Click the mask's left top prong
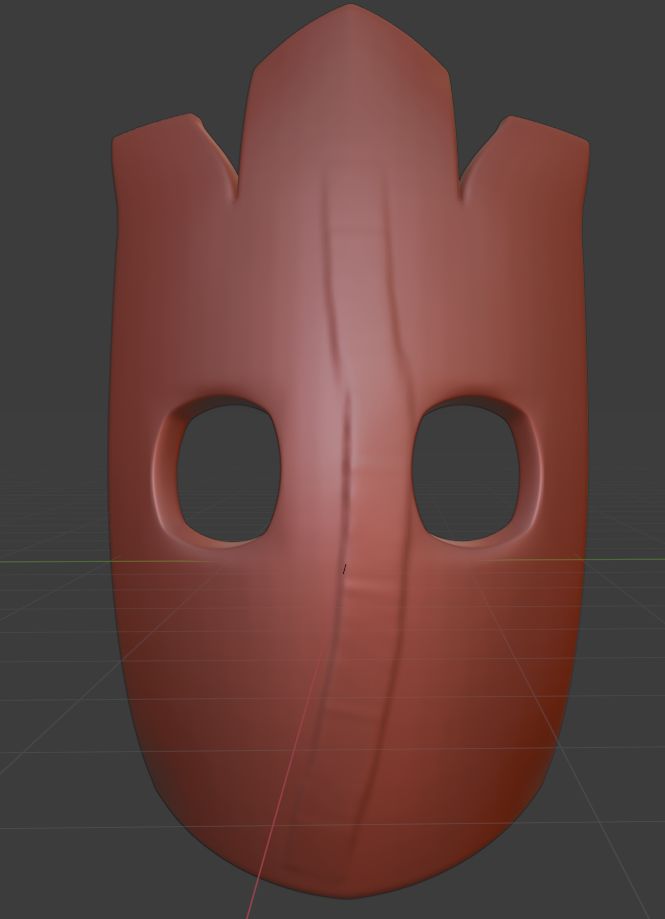 [174, 158]
